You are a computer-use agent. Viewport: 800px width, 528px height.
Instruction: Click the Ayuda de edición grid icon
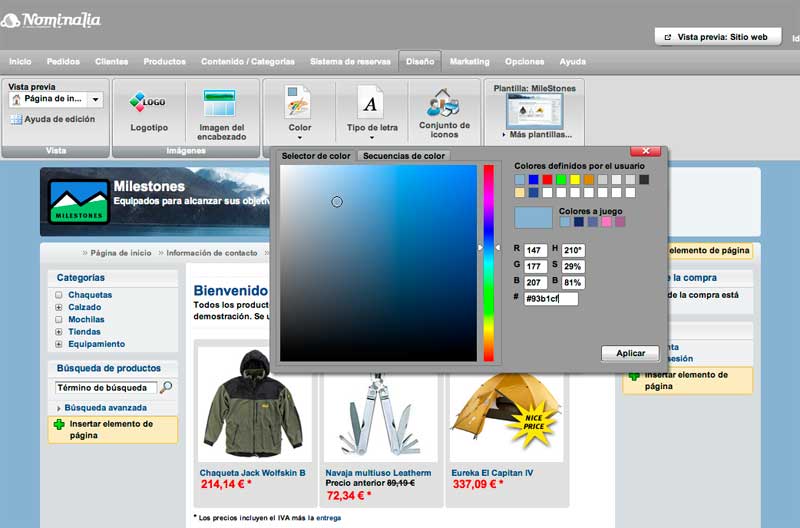tap(16, 119)
